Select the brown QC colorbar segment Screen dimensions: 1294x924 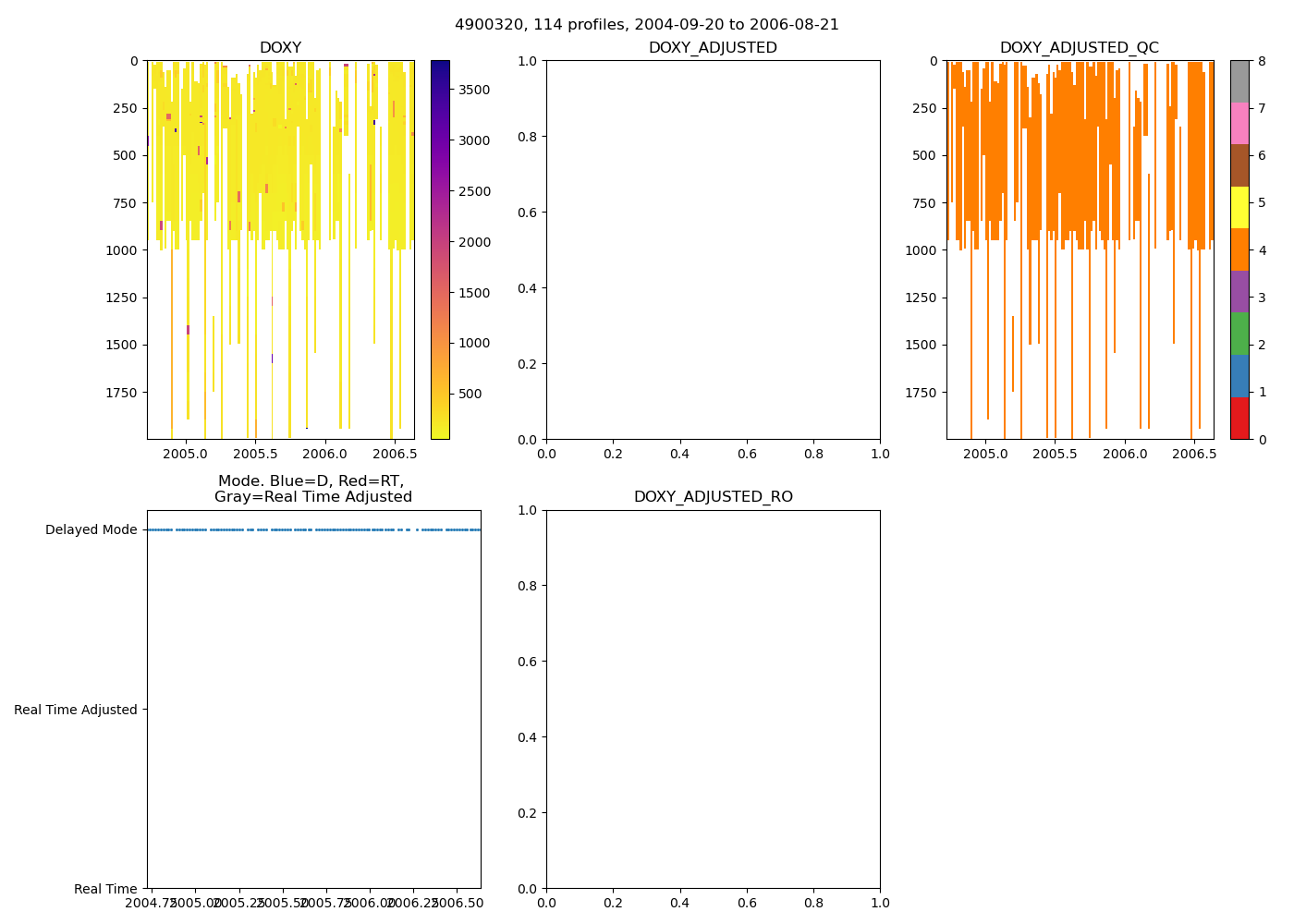point(1239,165)
